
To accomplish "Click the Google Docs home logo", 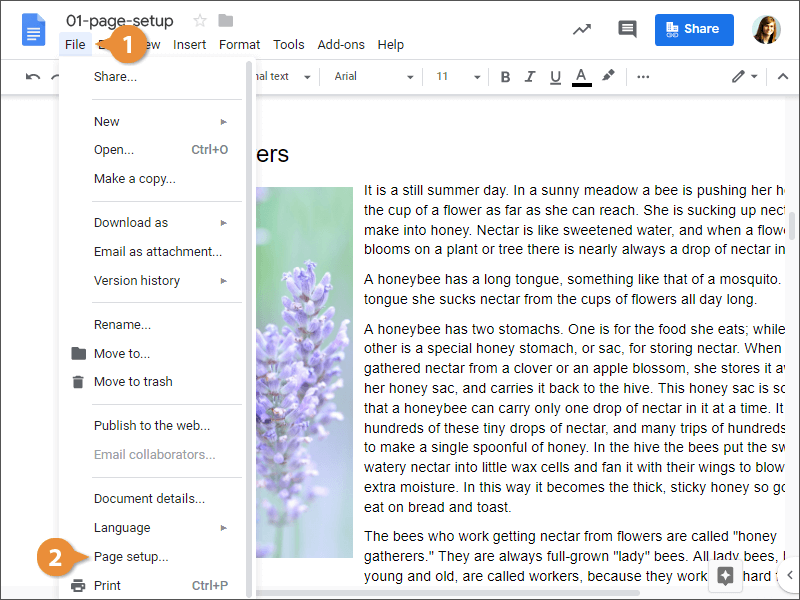I will click(x=33, y=30).
